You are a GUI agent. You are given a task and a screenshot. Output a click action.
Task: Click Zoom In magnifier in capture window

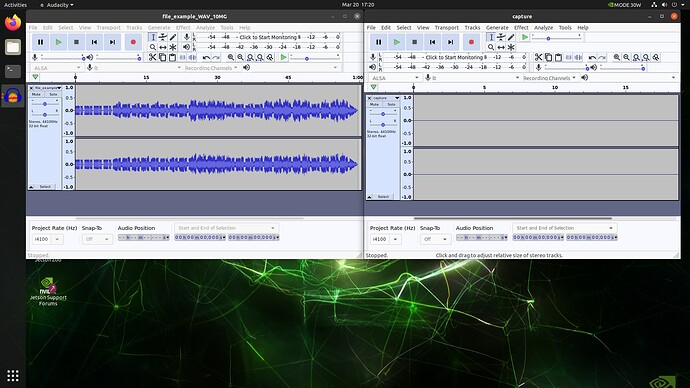coord(617,57)
